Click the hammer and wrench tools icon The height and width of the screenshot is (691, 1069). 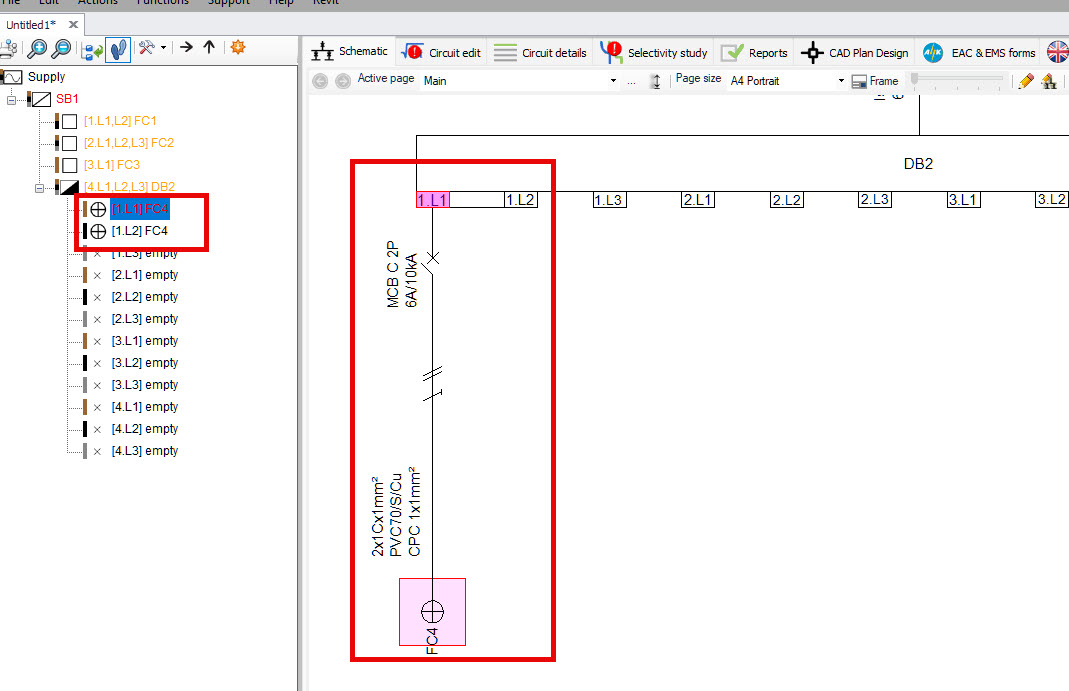coord(147,48)
